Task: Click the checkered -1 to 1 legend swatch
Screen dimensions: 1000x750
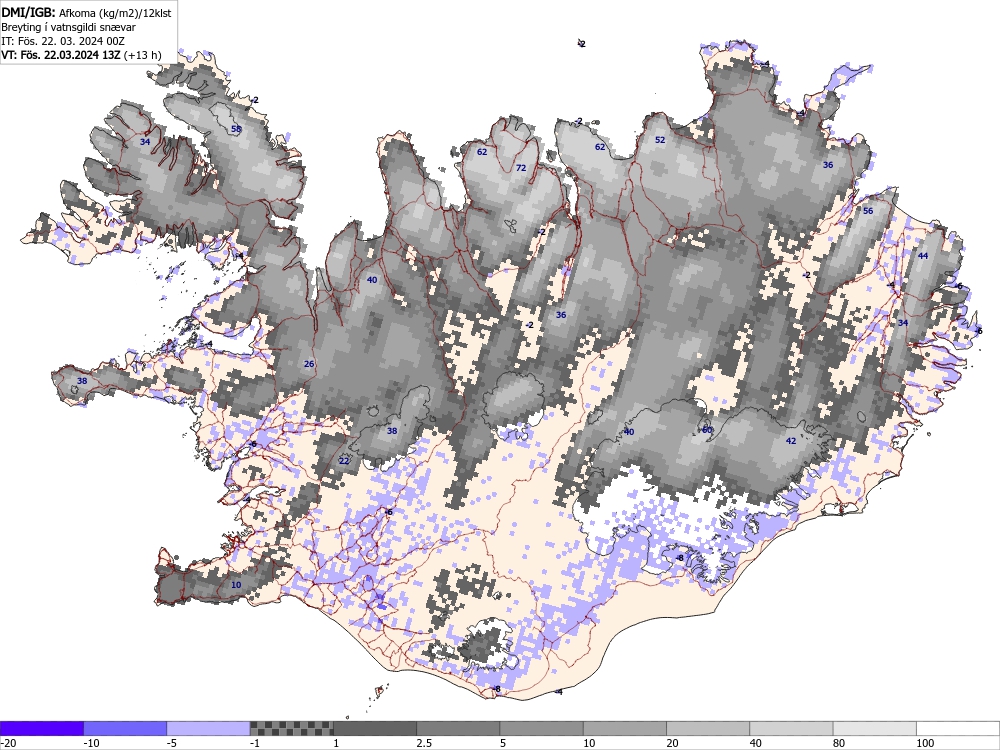Action: tap(291, 728)
